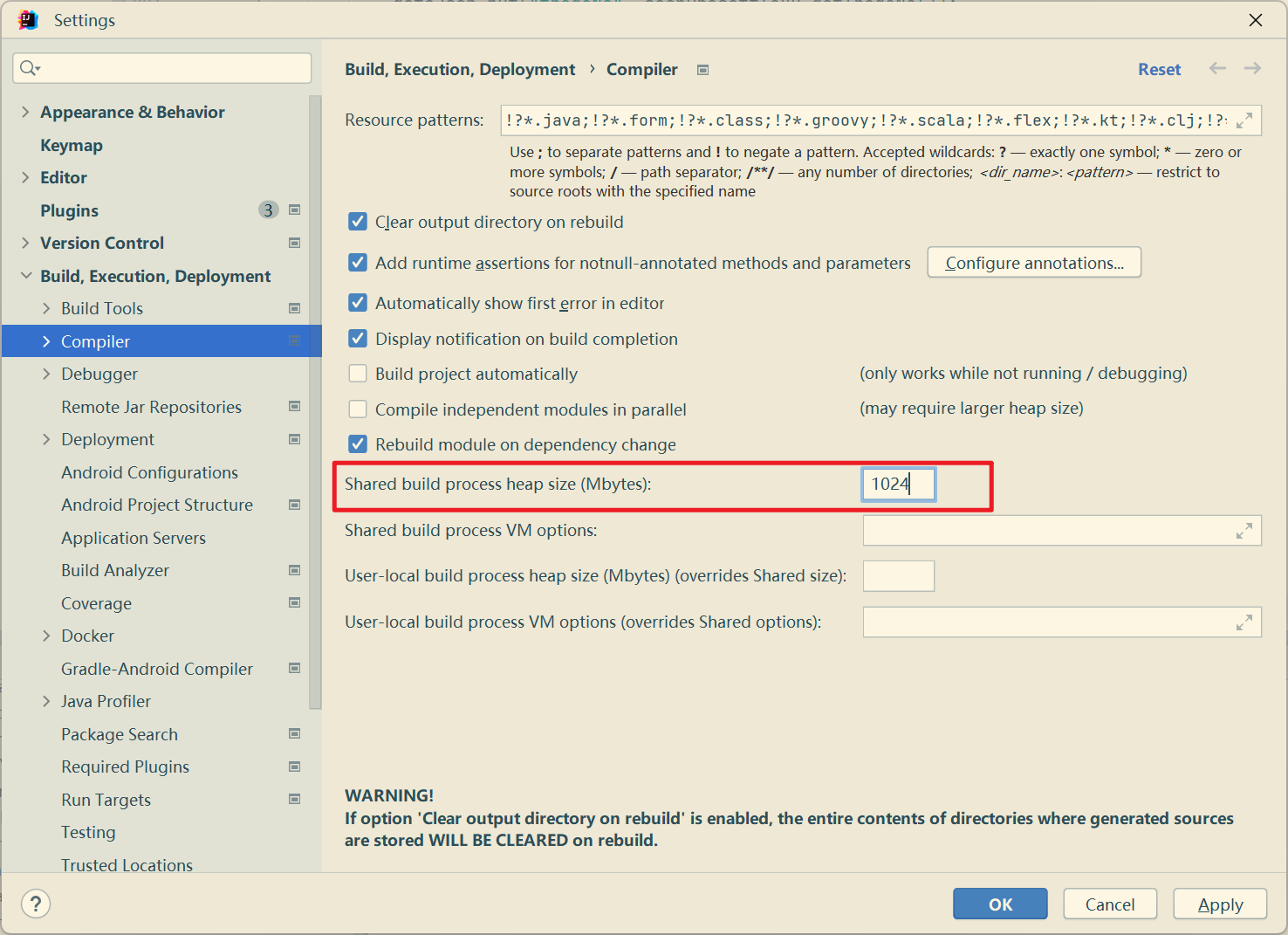This screenshot has width=1288, height=935.
Task: Click the project-level icon beside Remote Jar Repositories
Action: pyautogui.click(x=295, y=406)
